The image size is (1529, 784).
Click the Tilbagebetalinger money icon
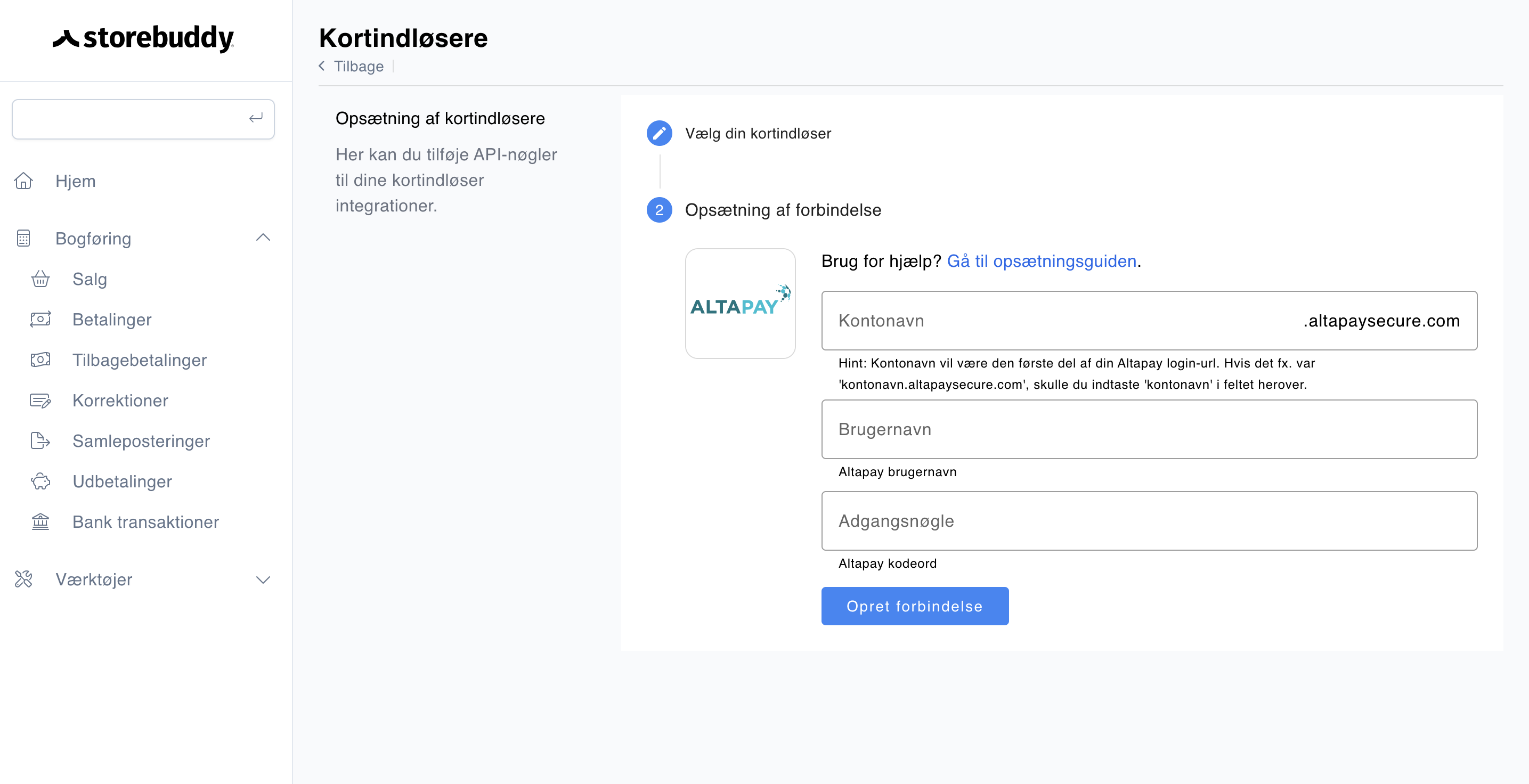click(x=40, y=360)
